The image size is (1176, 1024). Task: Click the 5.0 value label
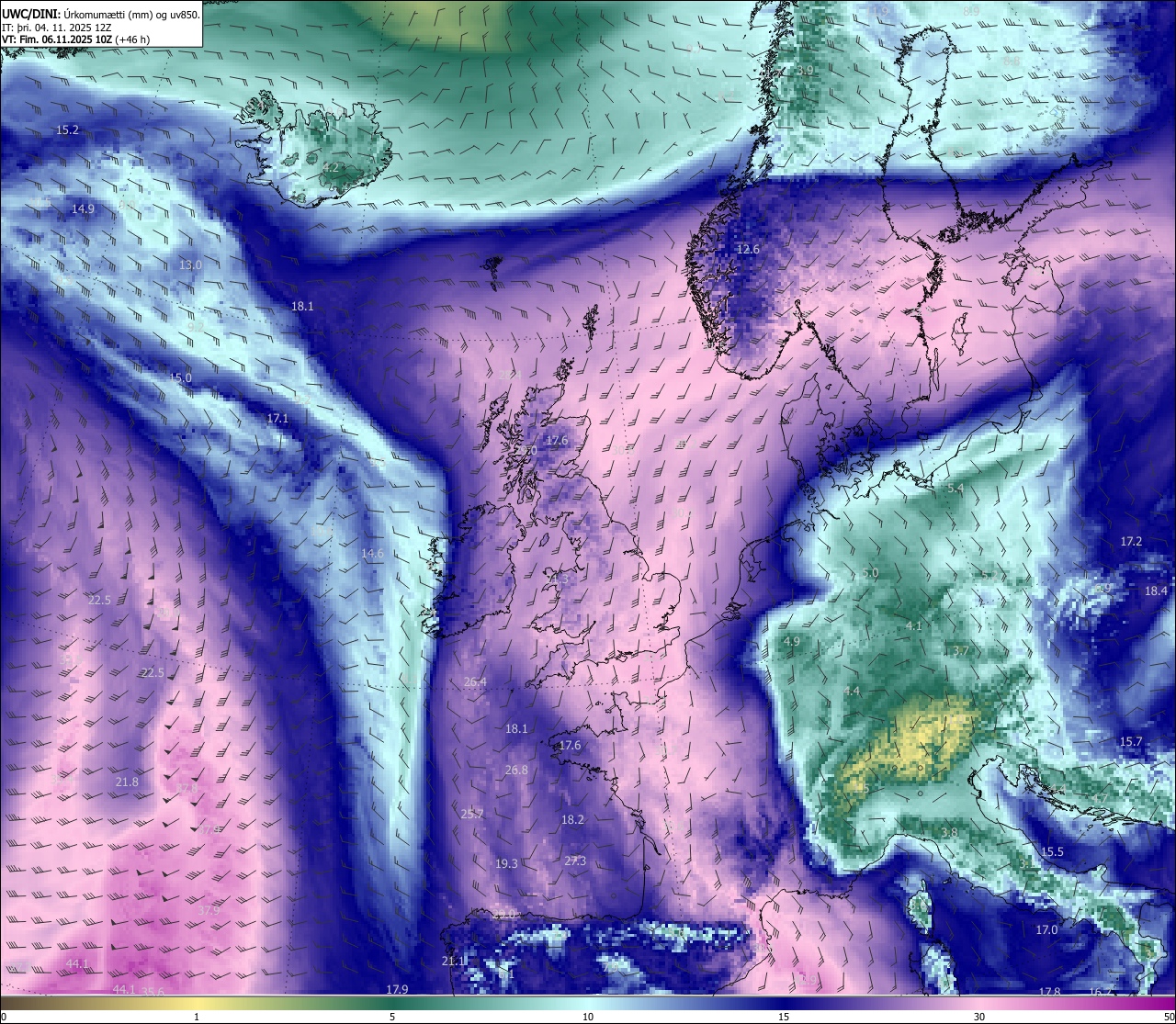870,573
